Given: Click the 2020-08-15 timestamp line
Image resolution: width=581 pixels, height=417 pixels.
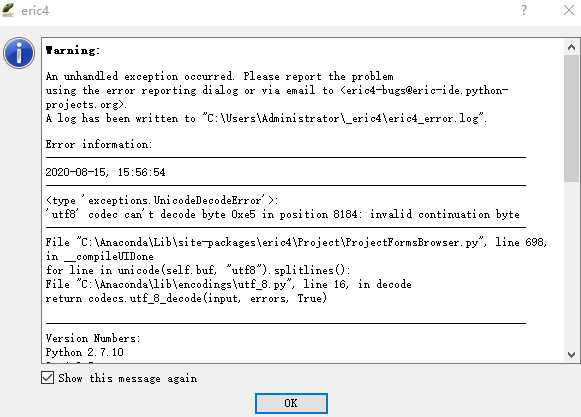Looking at the screenshot, I should [105, 172].
